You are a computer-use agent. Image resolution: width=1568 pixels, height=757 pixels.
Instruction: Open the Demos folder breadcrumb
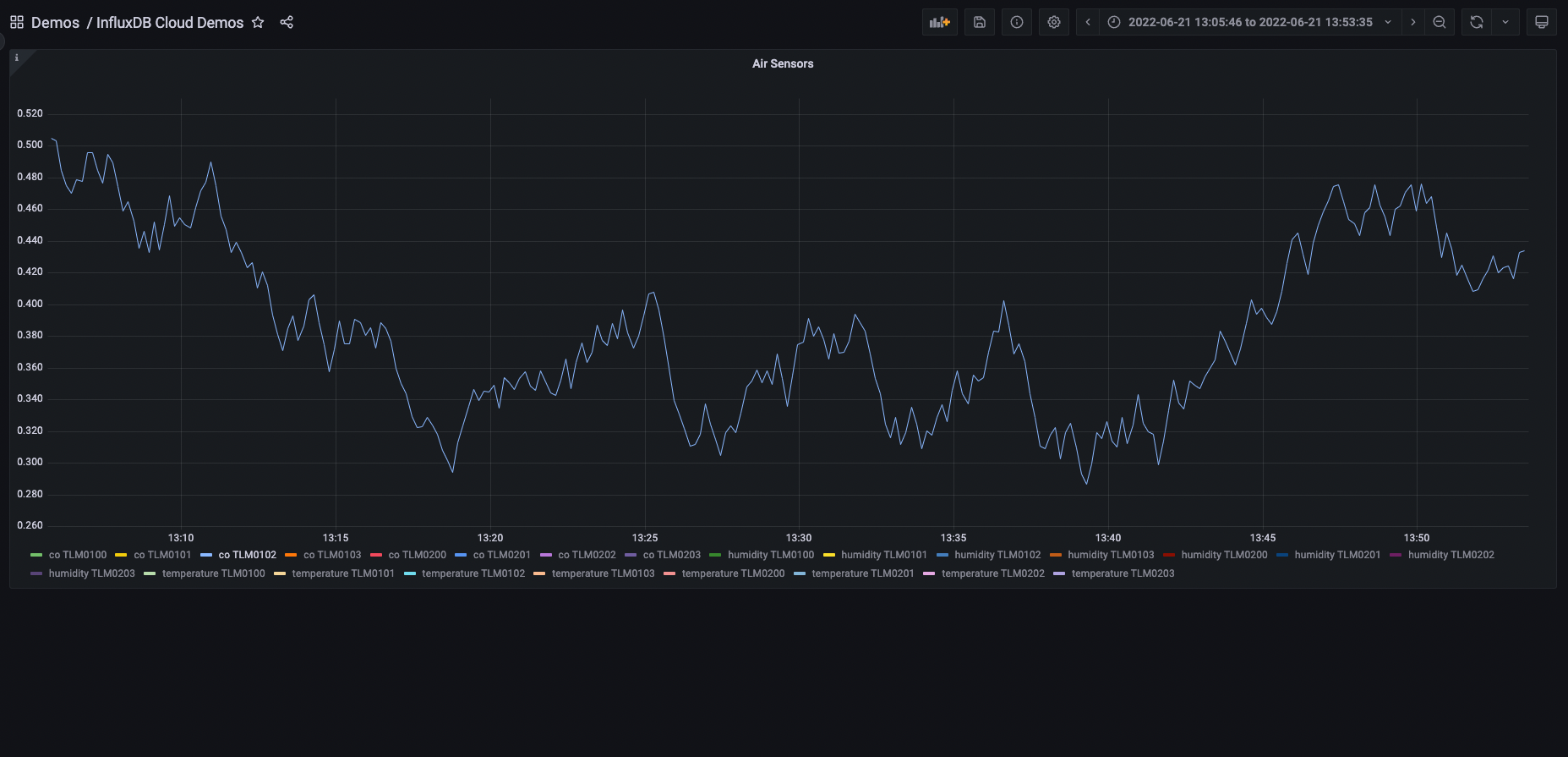pyautogui.click(x=55, y=23)
